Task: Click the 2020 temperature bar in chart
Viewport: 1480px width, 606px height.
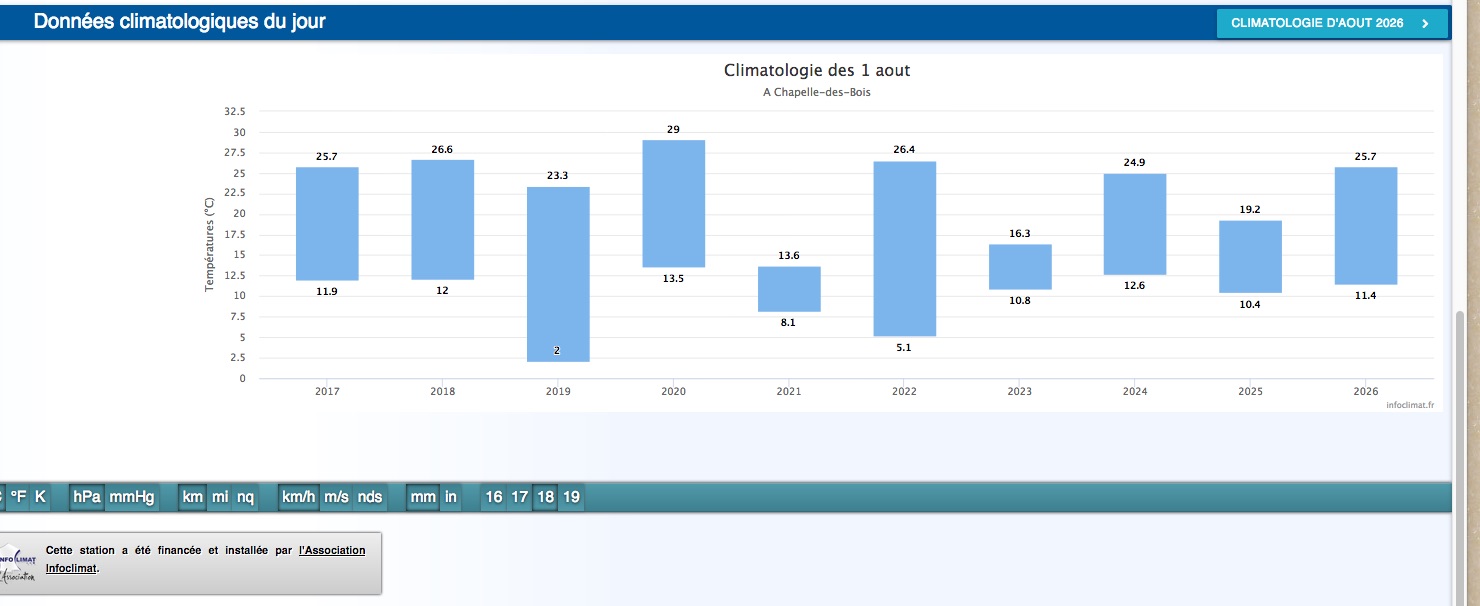Action: (x=674, y=203)
